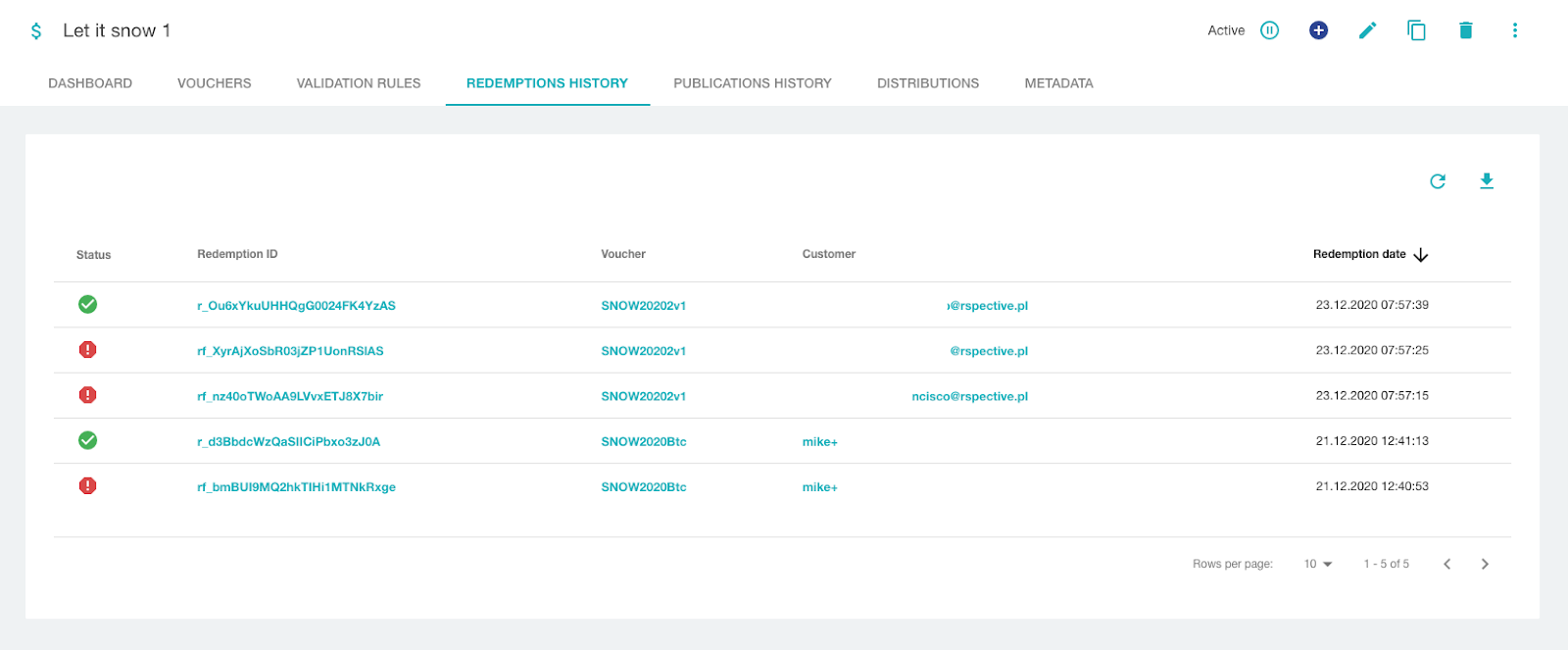Download the redemptions history export
1568x650 pixels.
point(1486,181)
